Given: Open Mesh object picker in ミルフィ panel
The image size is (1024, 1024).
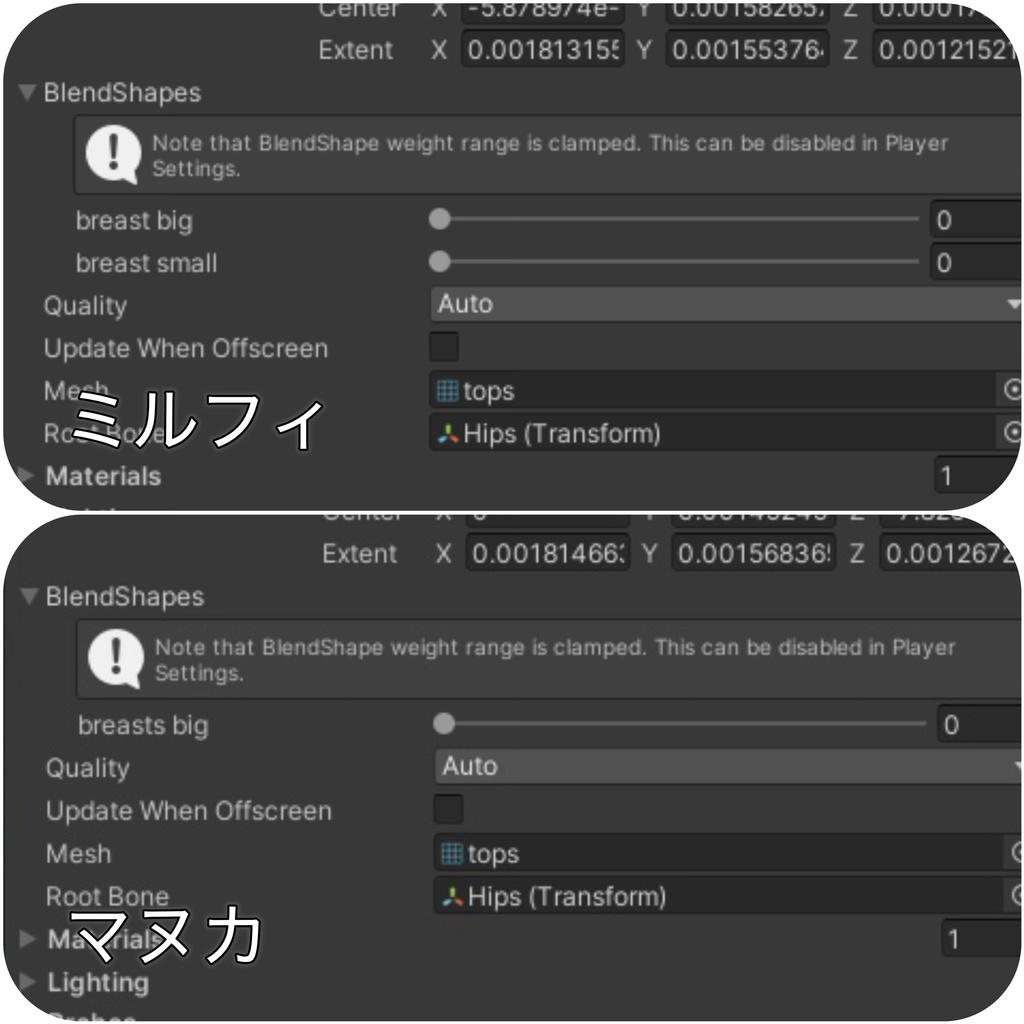Looking at the screenshot, I should tap(1012, 391).
